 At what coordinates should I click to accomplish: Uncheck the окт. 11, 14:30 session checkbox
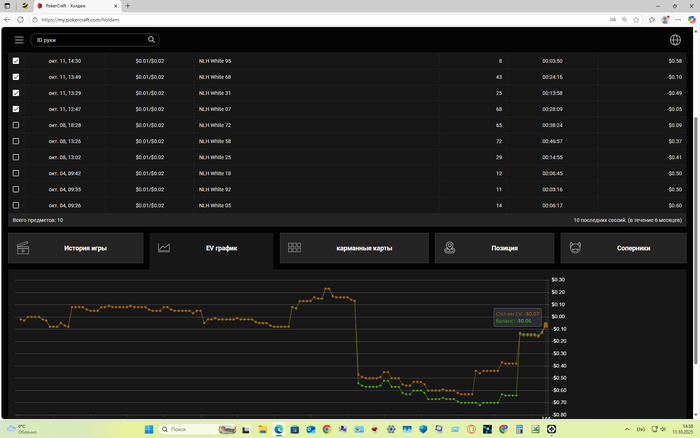(x=16, y=61)
